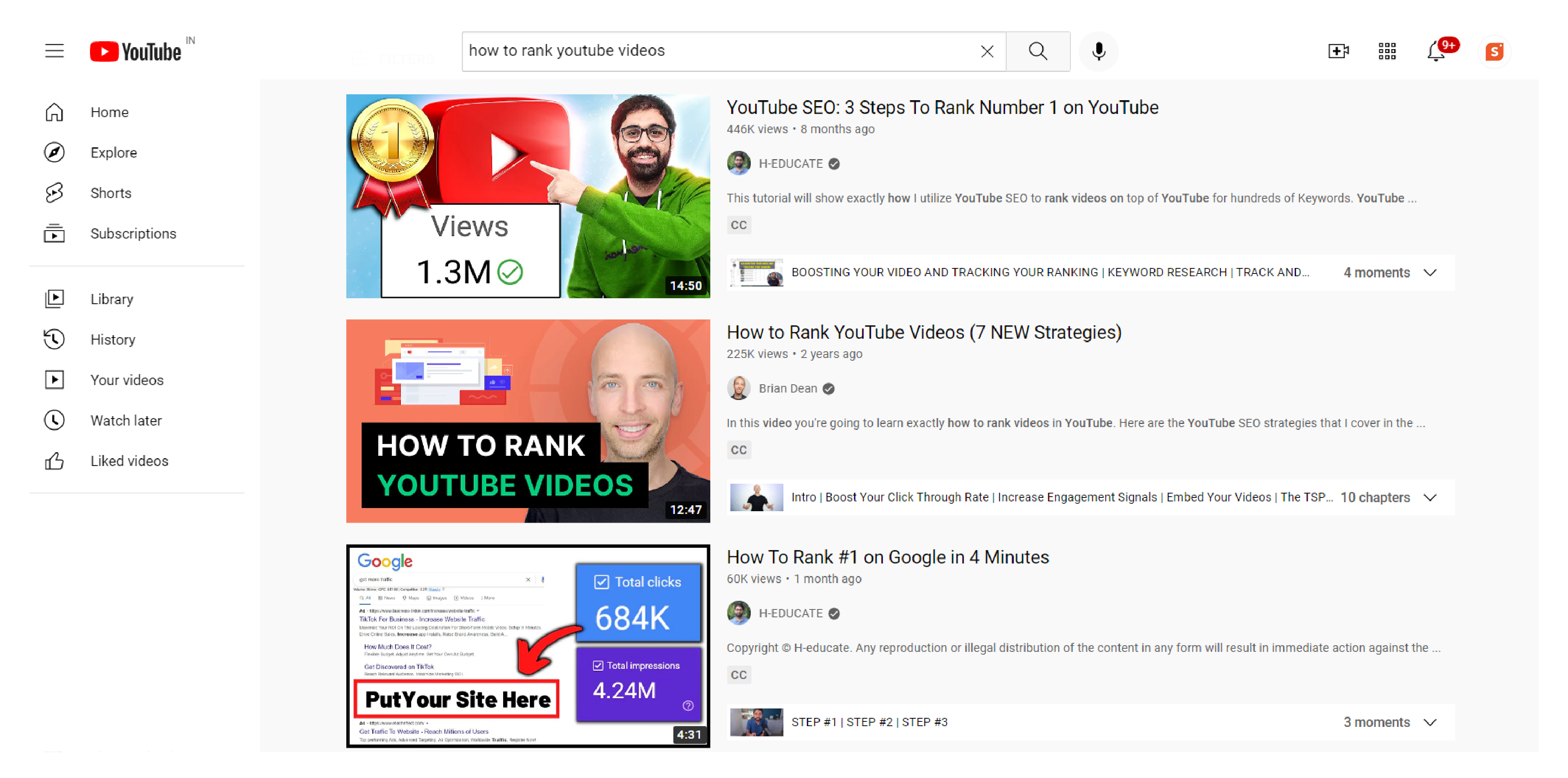
Task: Open Library label in sidebar
Action: point(111,299)
